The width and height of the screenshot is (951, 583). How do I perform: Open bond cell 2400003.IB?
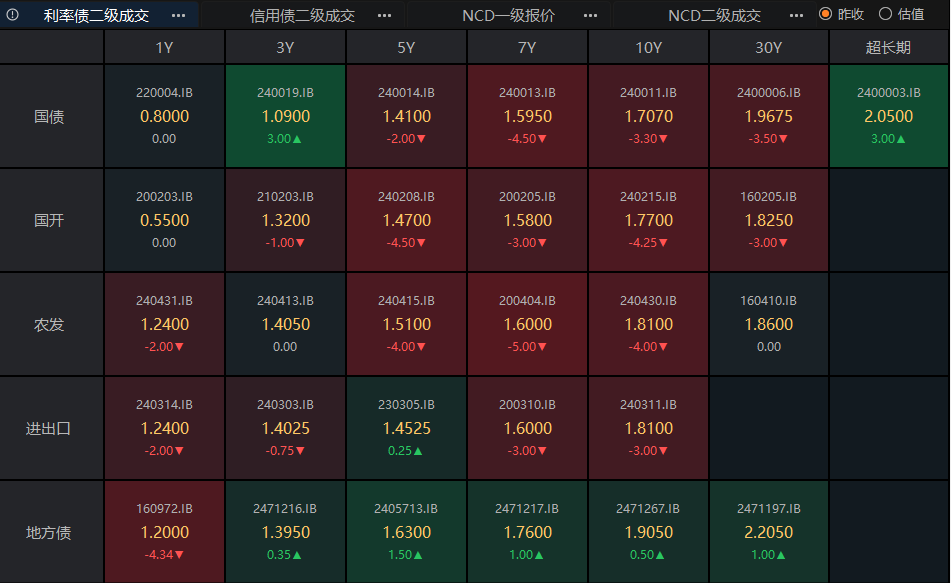pyautogui.click(x=889, y=116)
